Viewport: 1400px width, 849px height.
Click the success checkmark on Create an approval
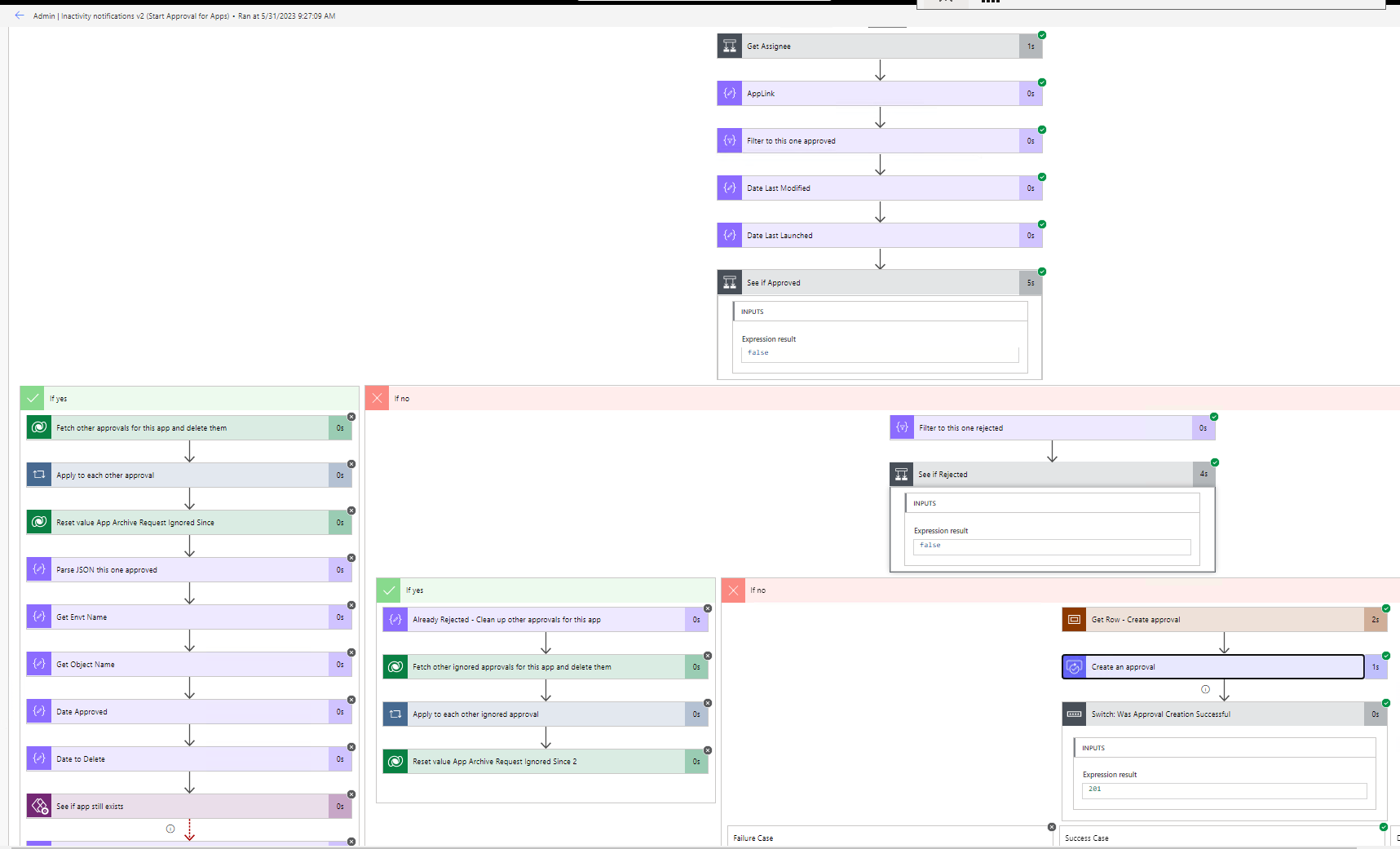click(x=1385, y=655)
